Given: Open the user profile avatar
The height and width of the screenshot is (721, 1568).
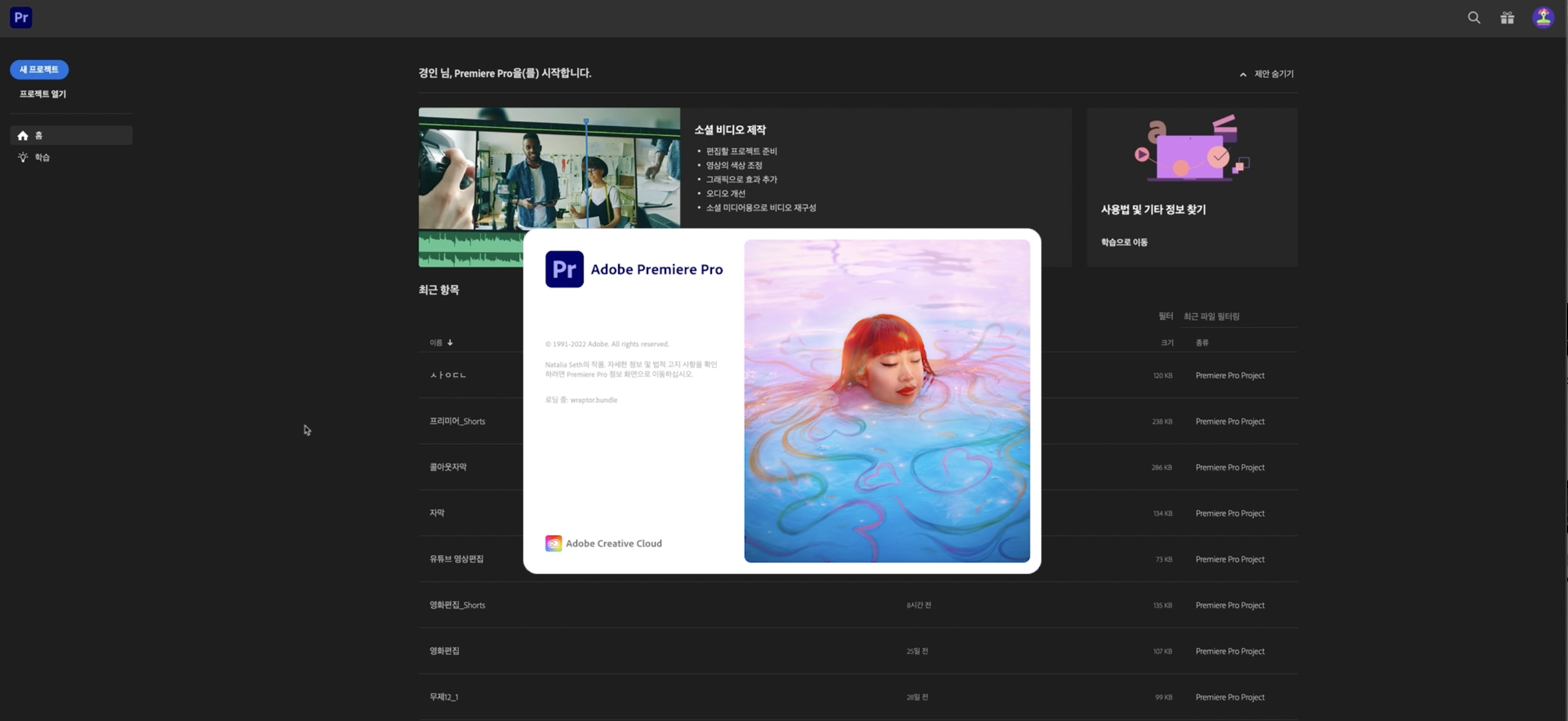Looking at the screenshot, I should click(1543, 18).
